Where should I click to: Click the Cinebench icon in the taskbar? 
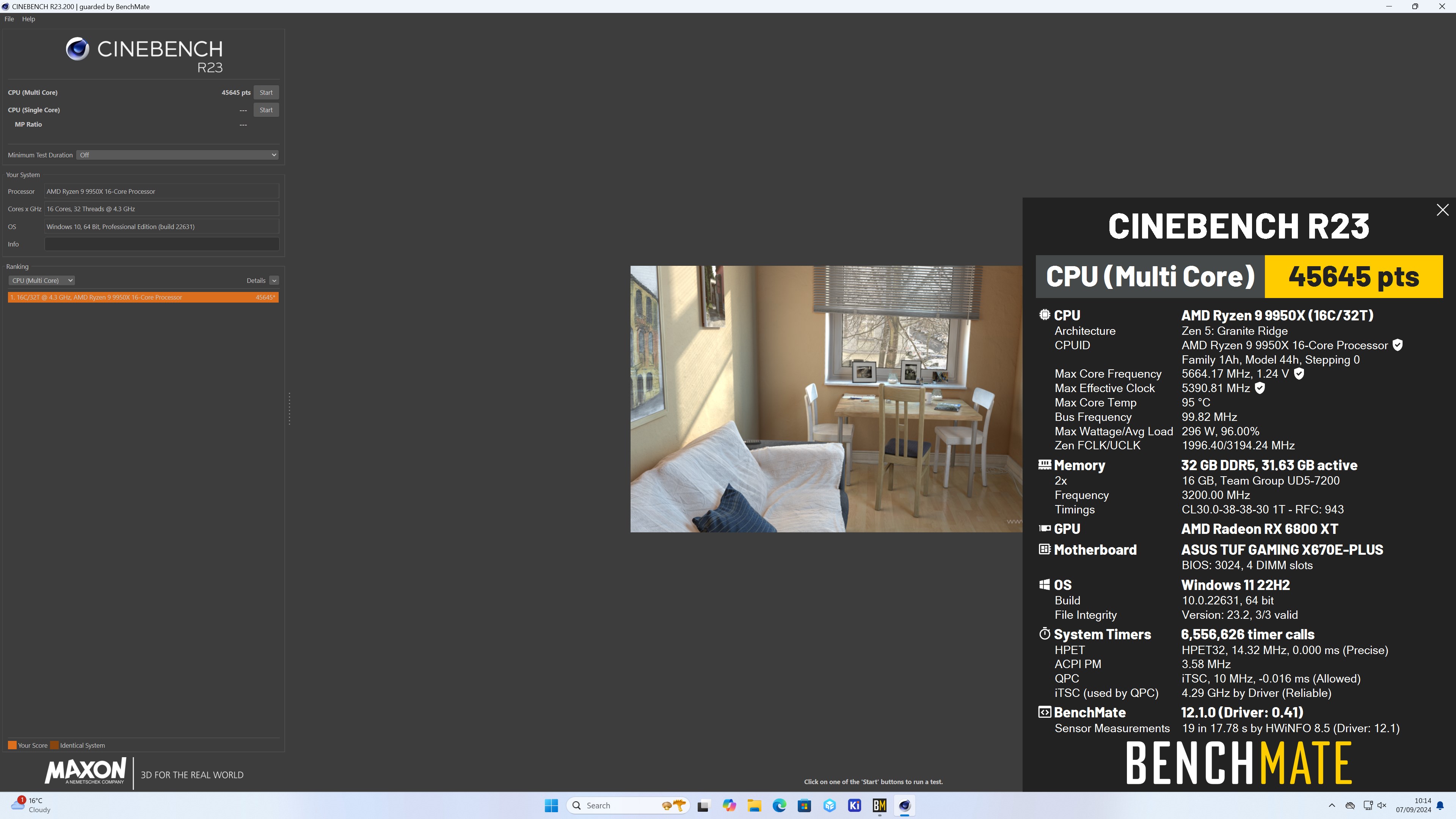pos(904,805)
